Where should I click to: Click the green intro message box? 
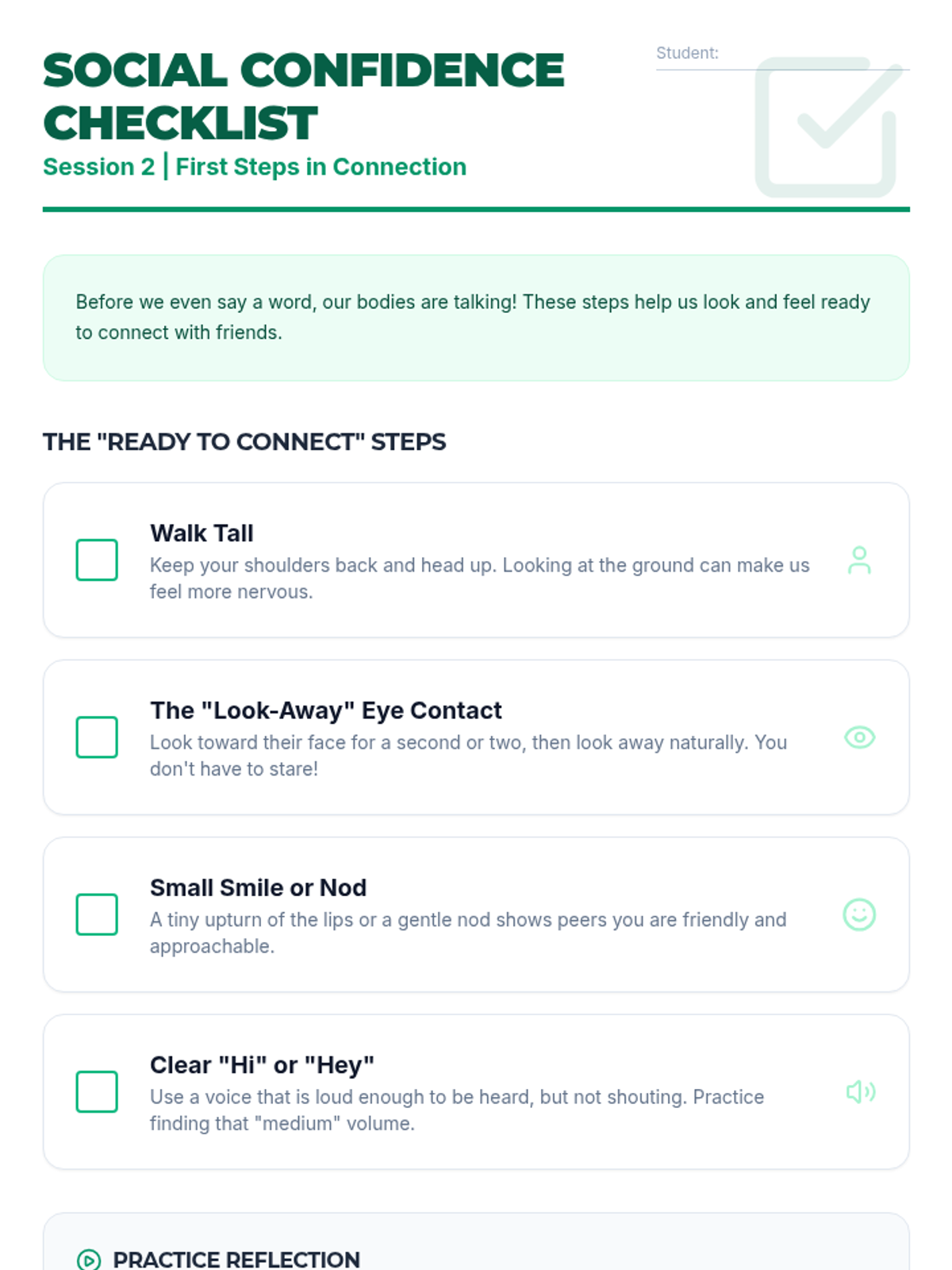coord(476,317)
